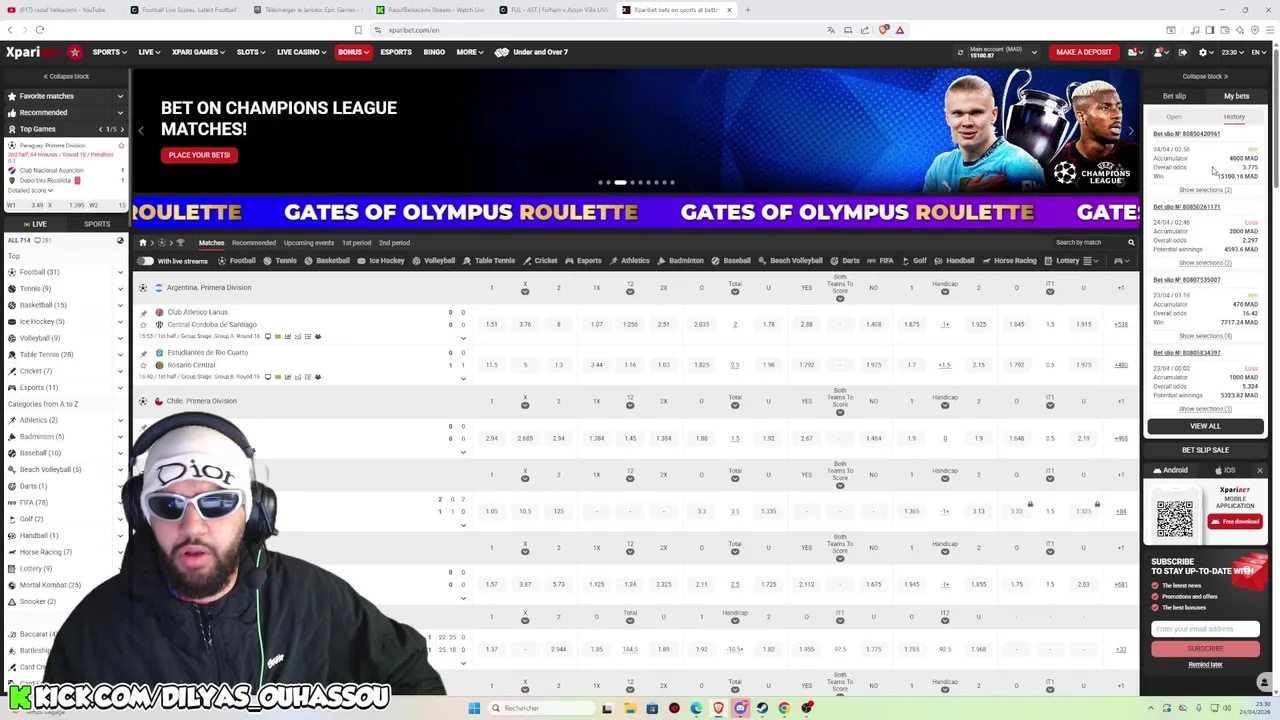Open the SPORTS menu
This screenshot has width=1280, height=720.
(x=108, y=52)
